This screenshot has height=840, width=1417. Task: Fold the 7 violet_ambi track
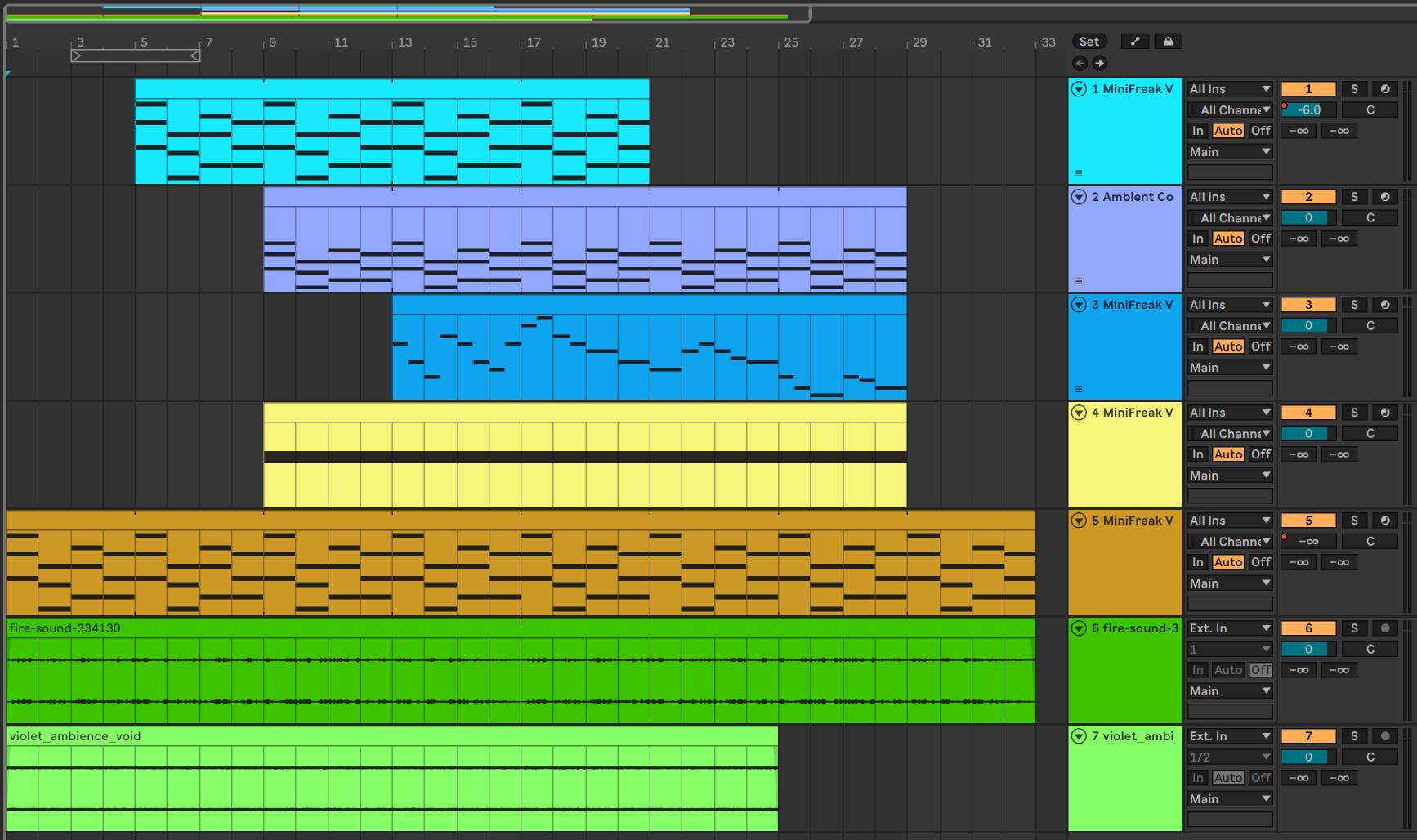(x=1079, y=736)
